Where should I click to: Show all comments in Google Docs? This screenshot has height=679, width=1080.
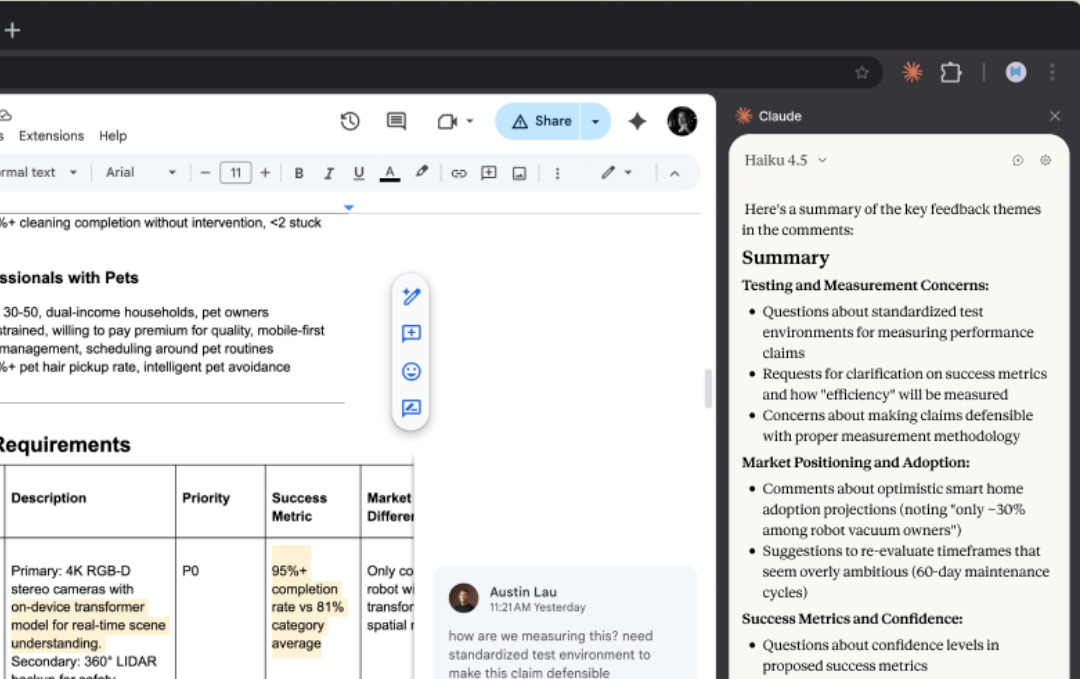click(x=396, y=121)
